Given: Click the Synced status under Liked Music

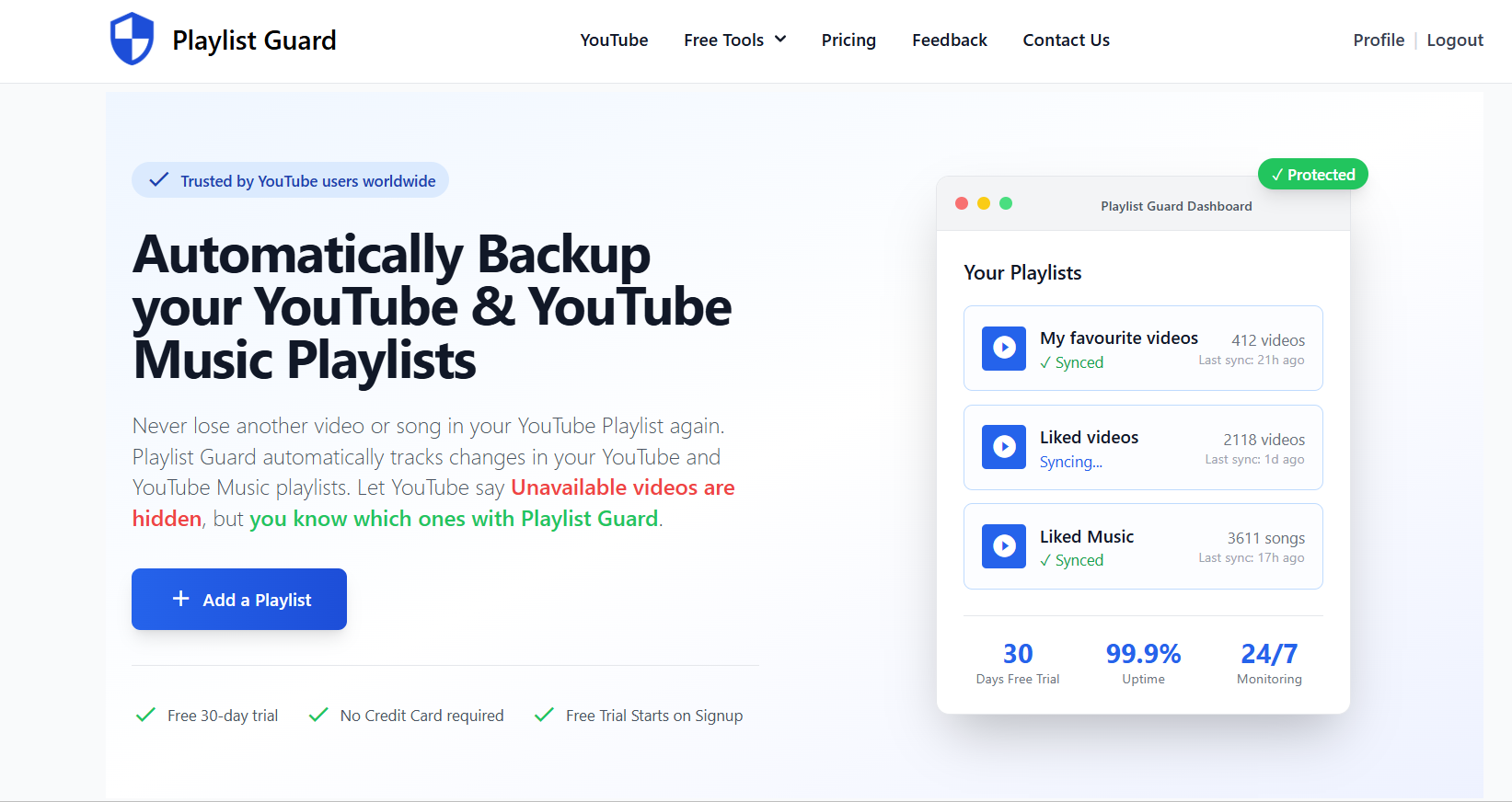Looking at the screenshot, I should point(1071,560).
